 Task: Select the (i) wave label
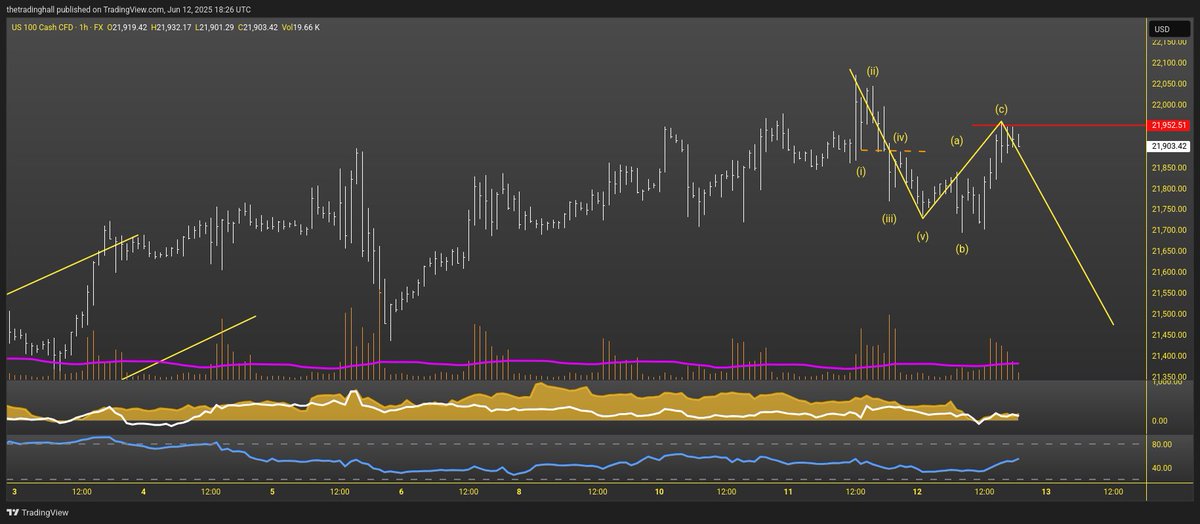860,172
